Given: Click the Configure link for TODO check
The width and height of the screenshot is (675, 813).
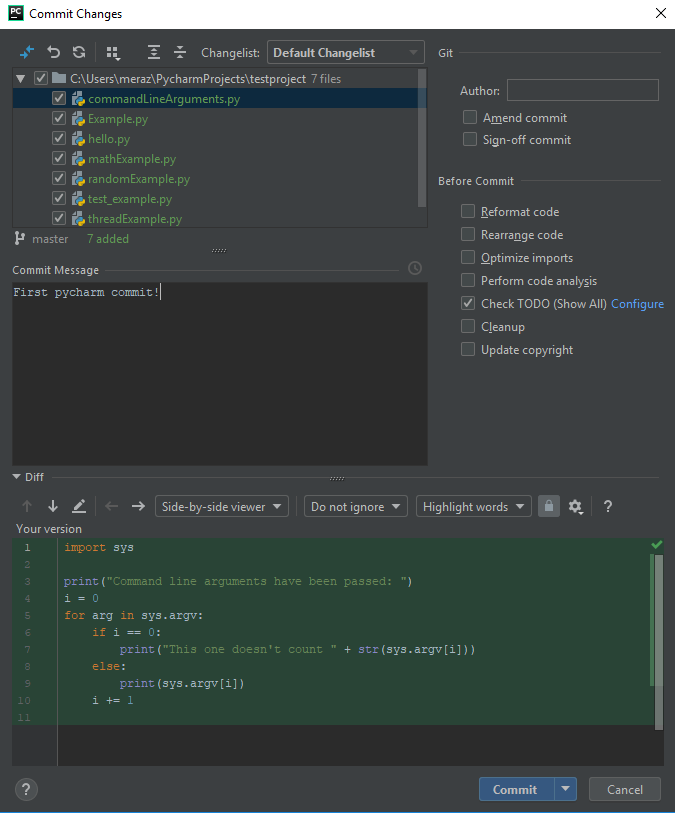Looking at the screenshot, I should pos(637,304).
